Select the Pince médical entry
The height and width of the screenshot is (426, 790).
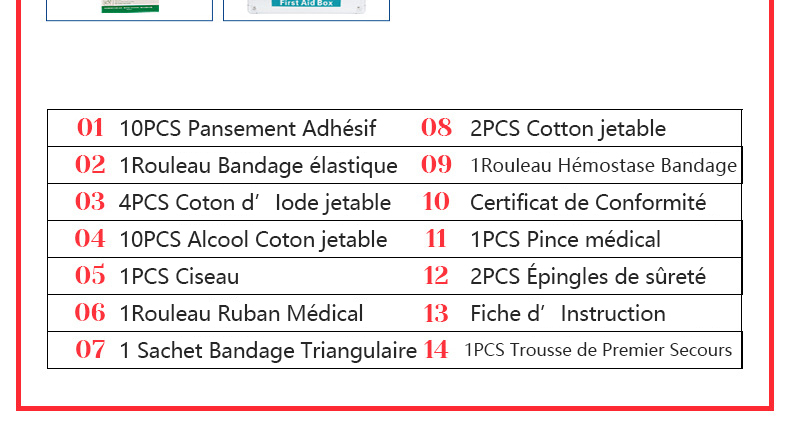pyautogui.click(x=565, y=239)
